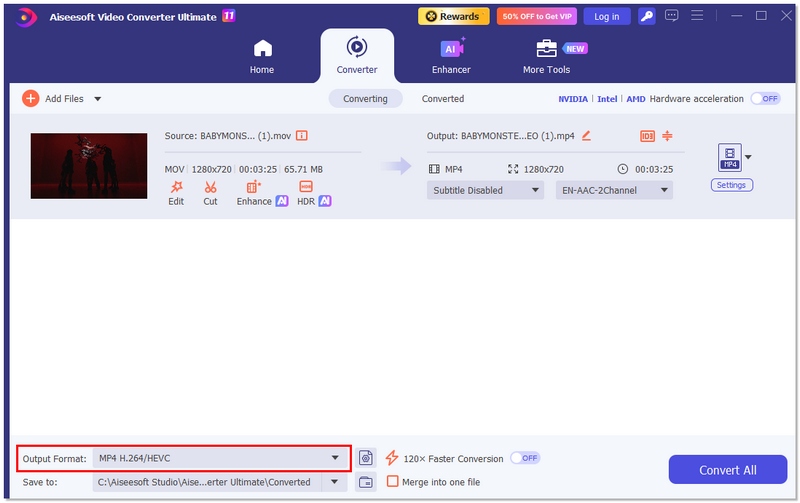Open the HDR tool icon
Screen dimensions: 800x503
tap(306, 187)
